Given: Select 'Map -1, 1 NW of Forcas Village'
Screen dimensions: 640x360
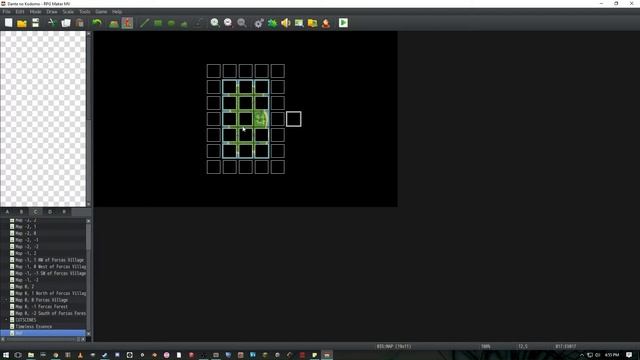Looking at the screenshot, I should click(x=49, y=260).
